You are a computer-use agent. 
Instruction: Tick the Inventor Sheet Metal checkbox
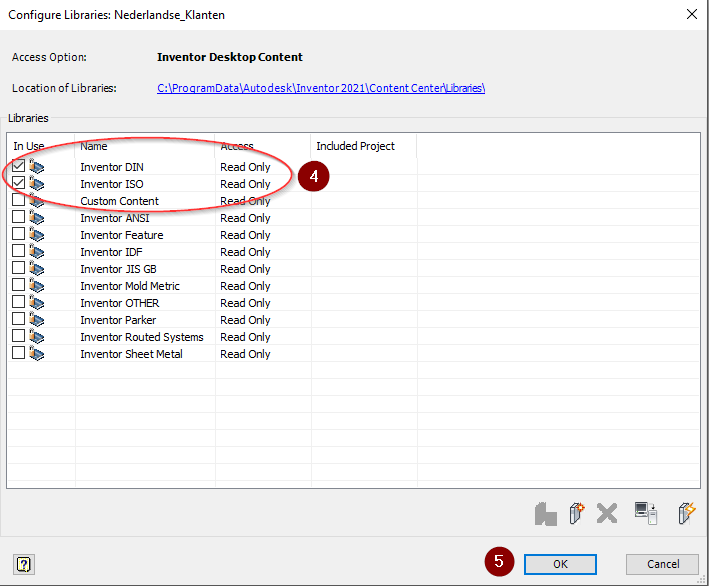19,353
